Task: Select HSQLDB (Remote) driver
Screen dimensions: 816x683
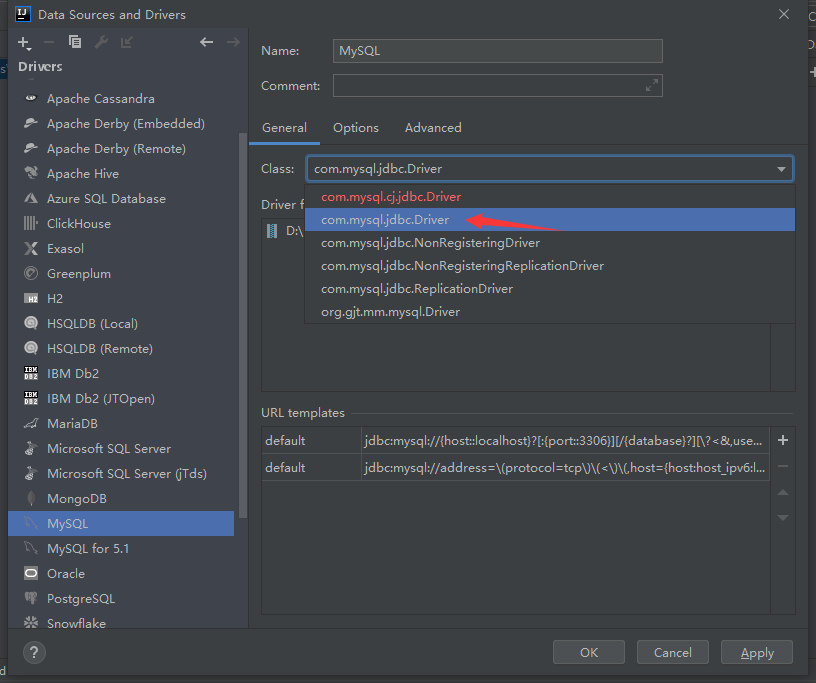Action: point(121,348)
